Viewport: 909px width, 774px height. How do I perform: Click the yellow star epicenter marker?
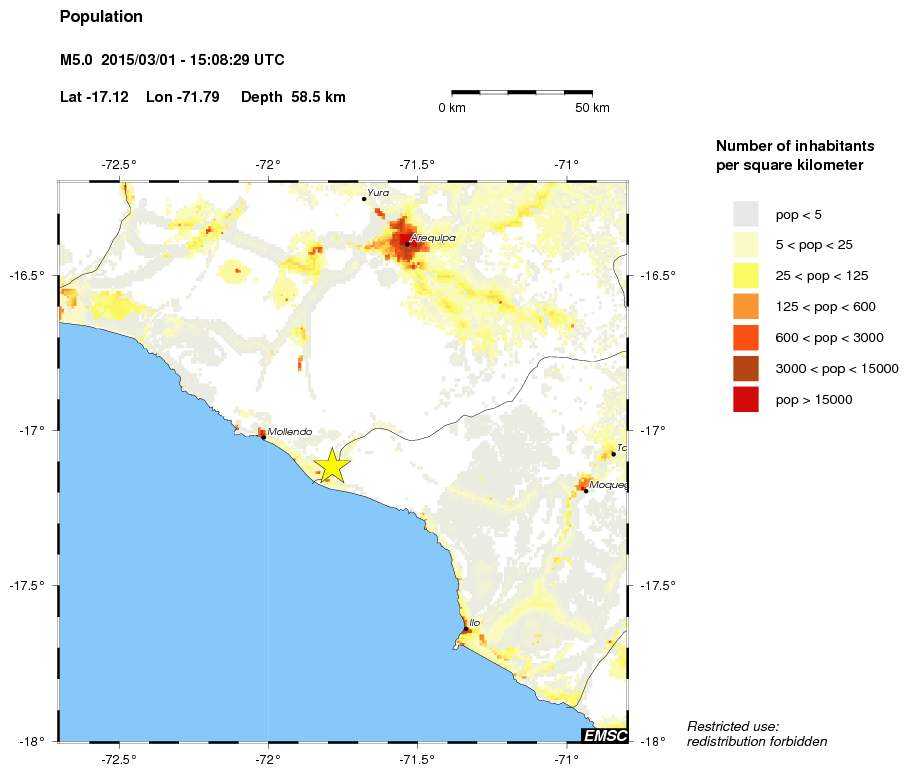pyautogui.click(x=332, y=465)
